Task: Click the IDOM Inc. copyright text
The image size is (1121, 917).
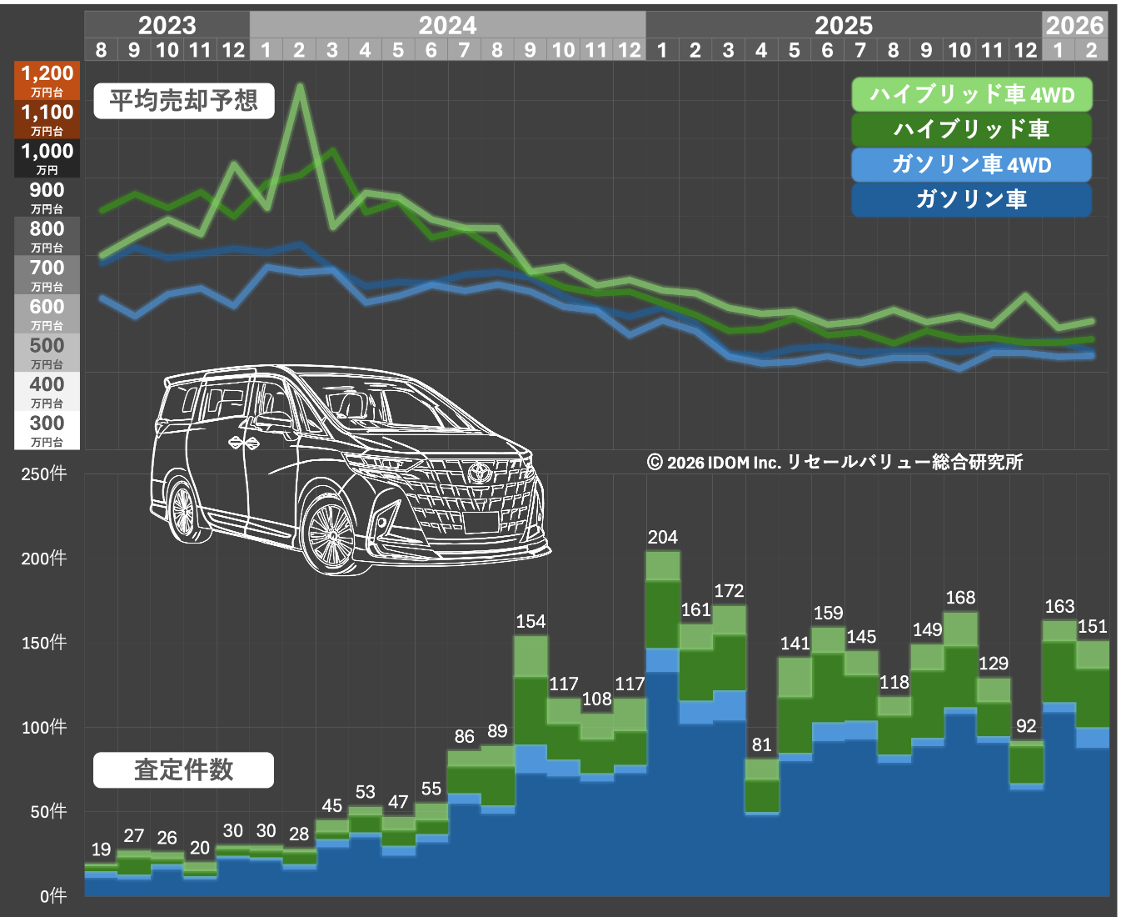Action: tap(834, 462)
